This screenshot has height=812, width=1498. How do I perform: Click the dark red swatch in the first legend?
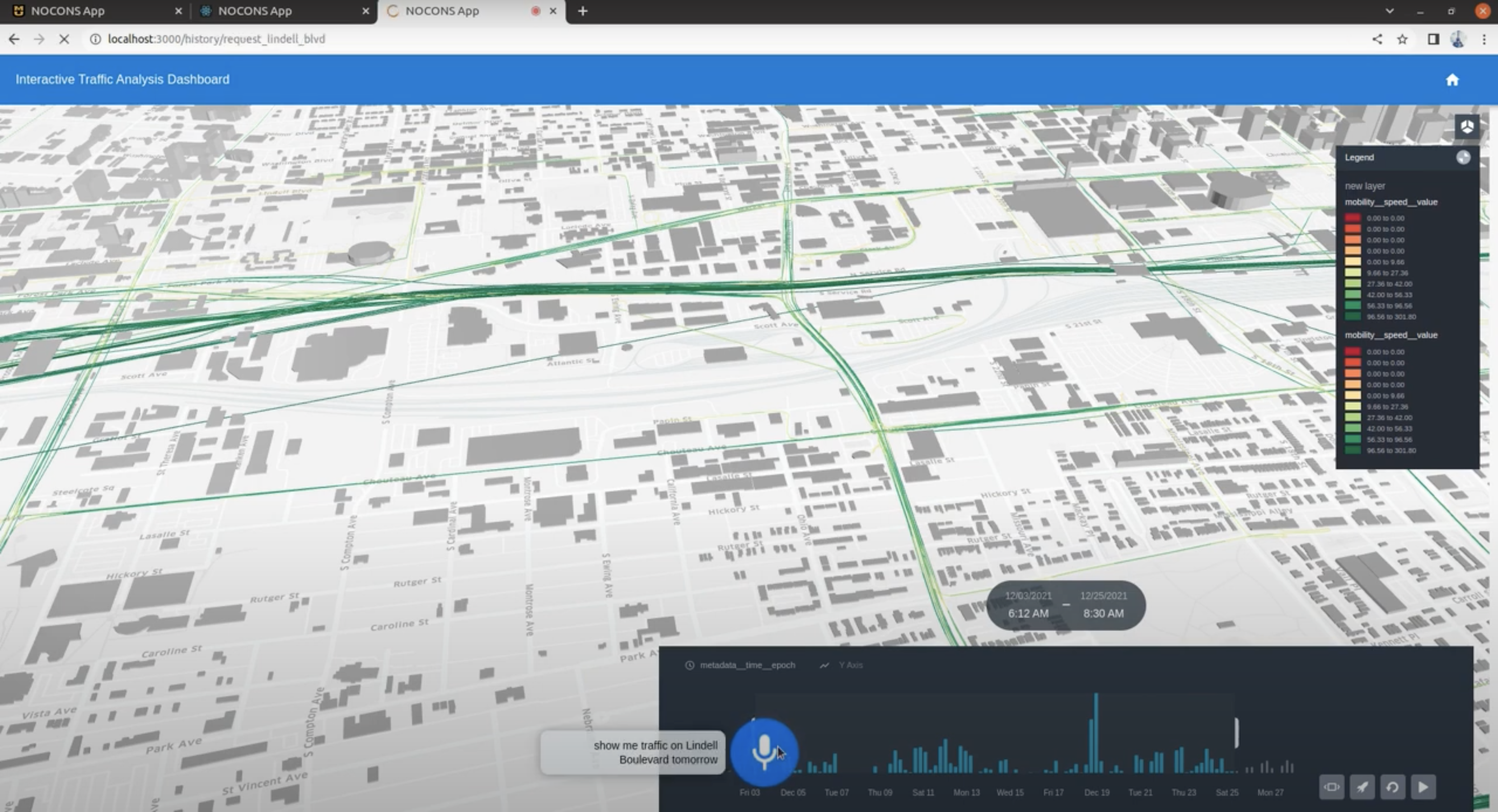(1353, 218)
